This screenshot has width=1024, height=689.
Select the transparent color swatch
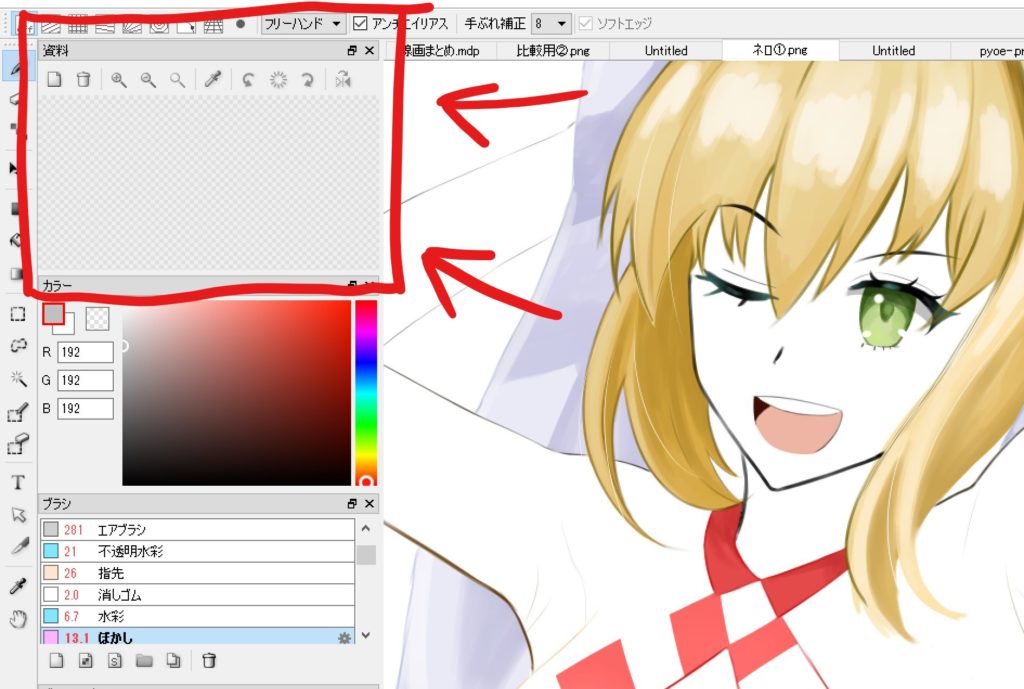pyautogui.click(x=97, y=318)
